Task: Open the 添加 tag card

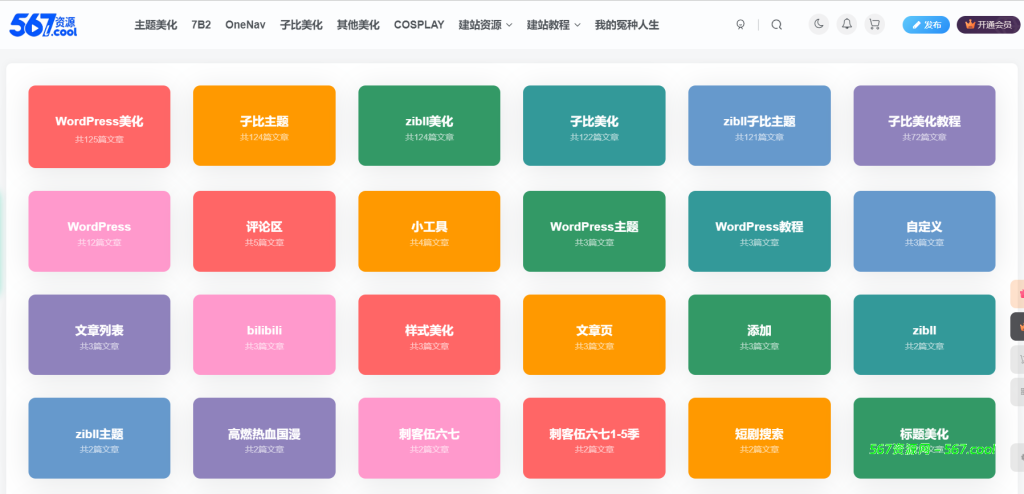Action: coord(760,335)
